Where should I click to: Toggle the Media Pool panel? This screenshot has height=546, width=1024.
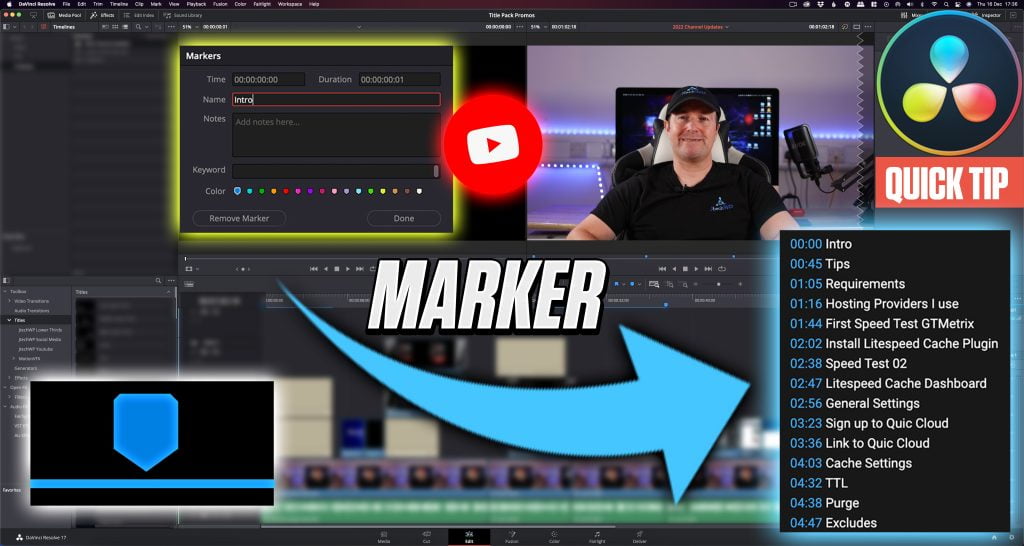(64, 15)
